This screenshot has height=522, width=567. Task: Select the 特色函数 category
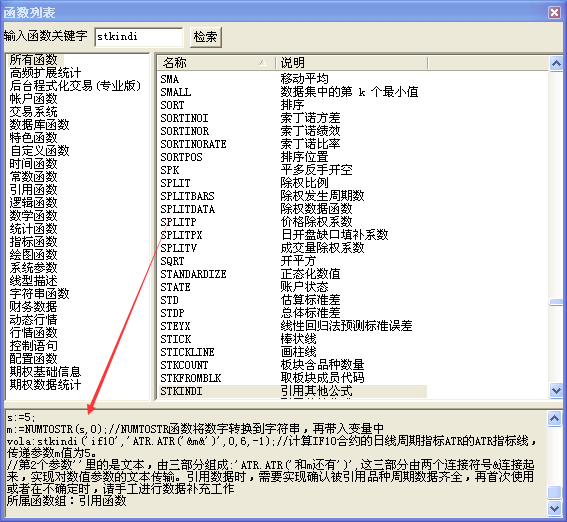coord(34,138)
